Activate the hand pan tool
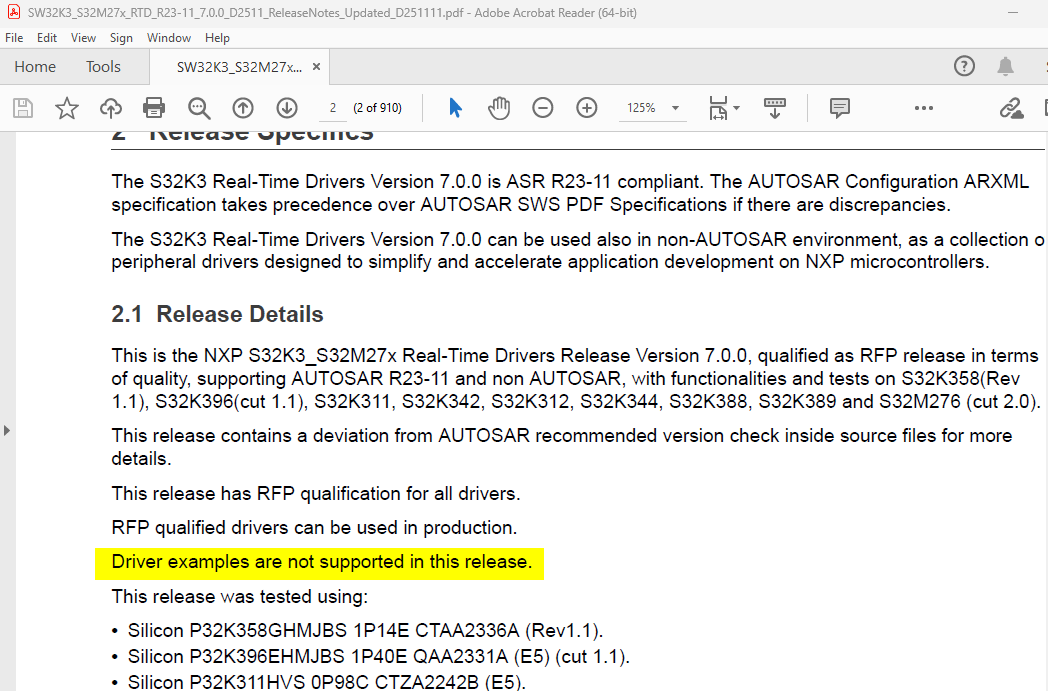The width and height of the screenshot is (1048, 691). click(499, 108)
